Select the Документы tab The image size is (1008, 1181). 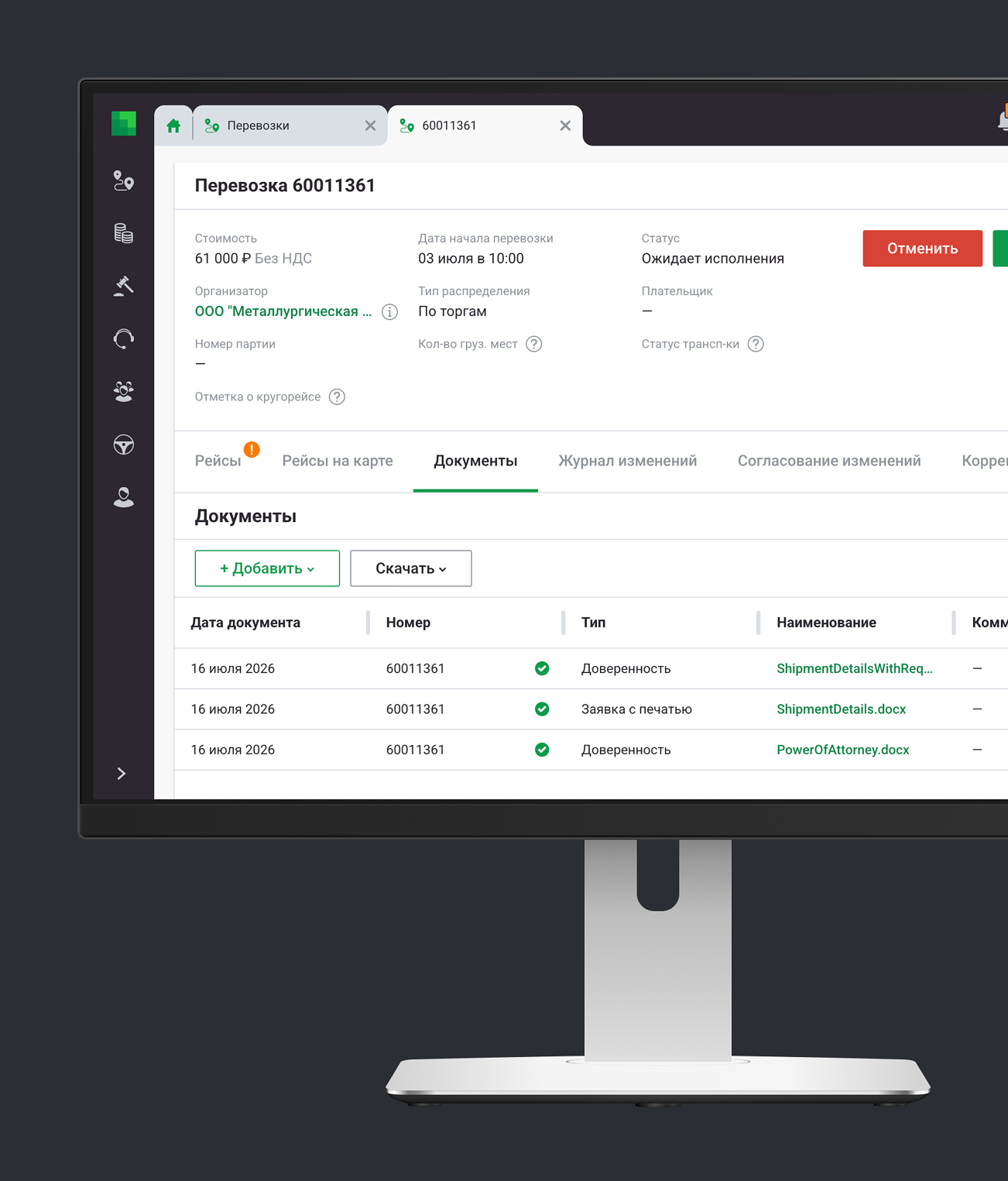tap(475, 461)
